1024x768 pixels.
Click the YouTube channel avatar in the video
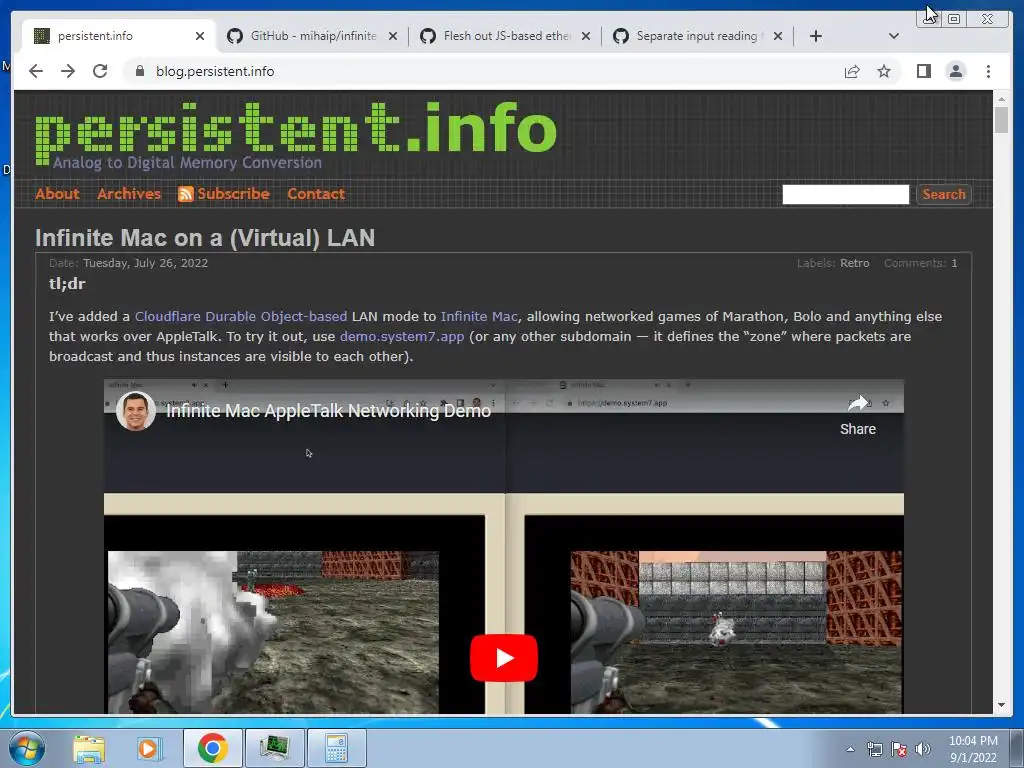[x=136, y=411]
